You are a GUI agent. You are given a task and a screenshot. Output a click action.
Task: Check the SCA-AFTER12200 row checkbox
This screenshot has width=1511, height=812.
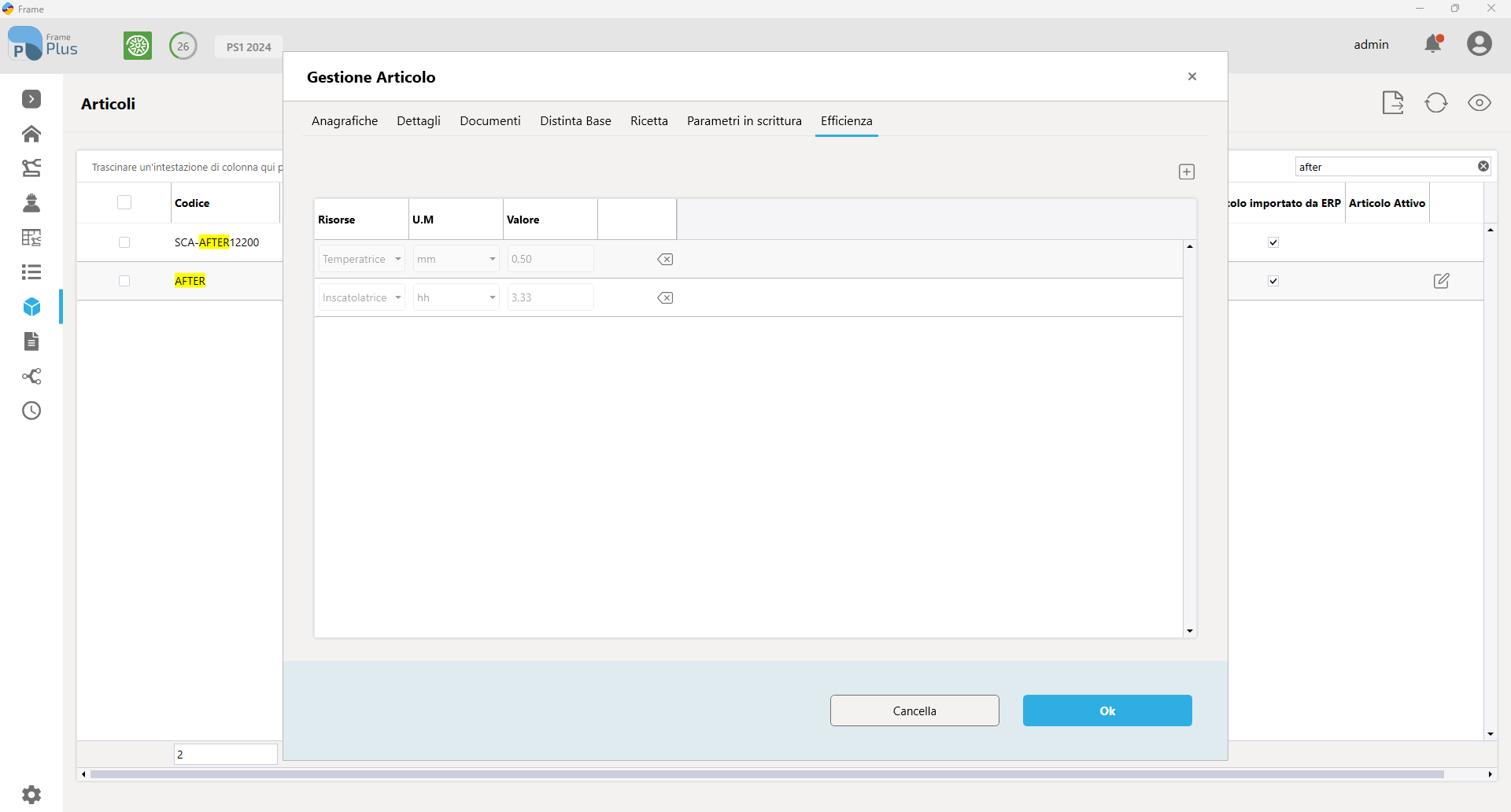point(124,242)
